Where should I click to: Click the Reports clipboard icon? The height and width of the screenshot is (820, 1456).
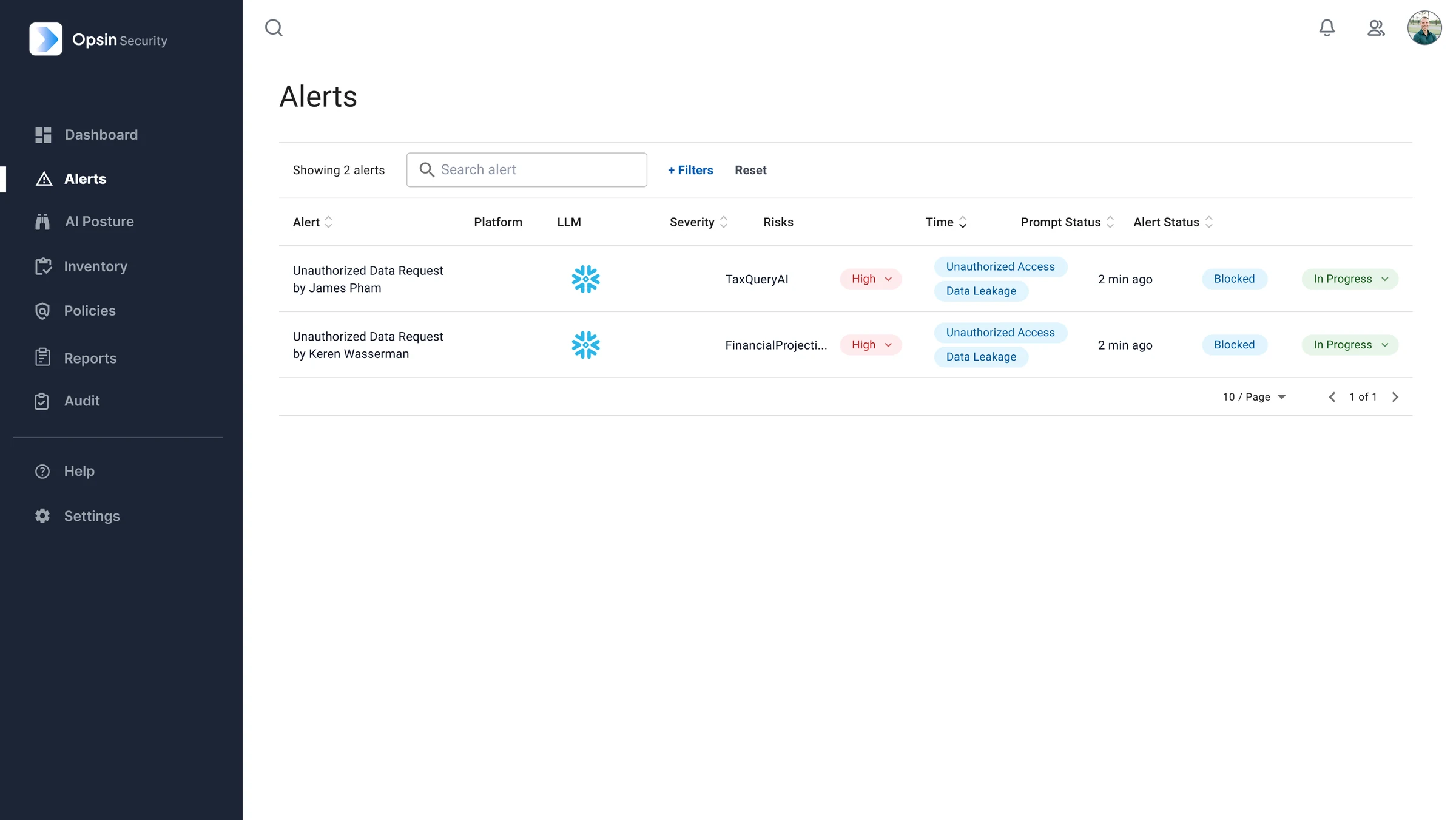pos(42,357)
